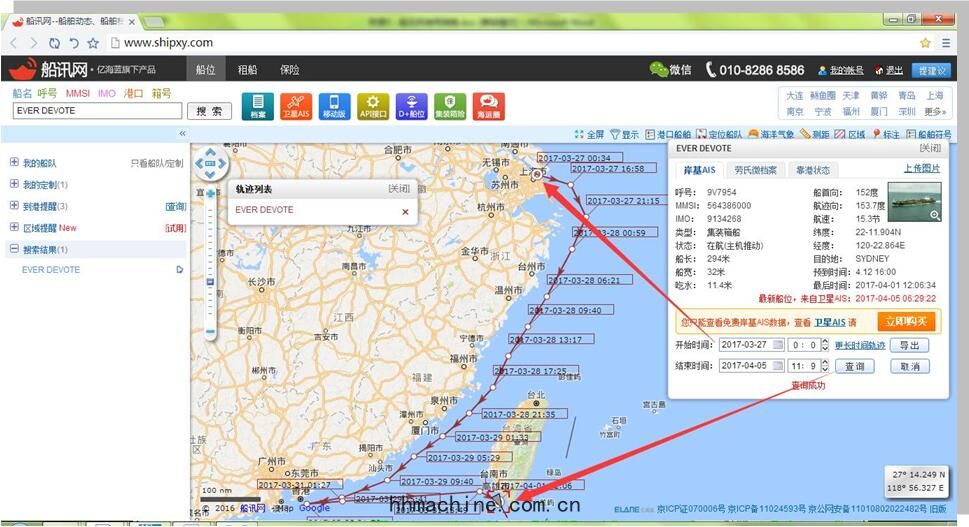
Task: Show 海洋气象 ocean weather layer
Action: (x=771, y=134)
